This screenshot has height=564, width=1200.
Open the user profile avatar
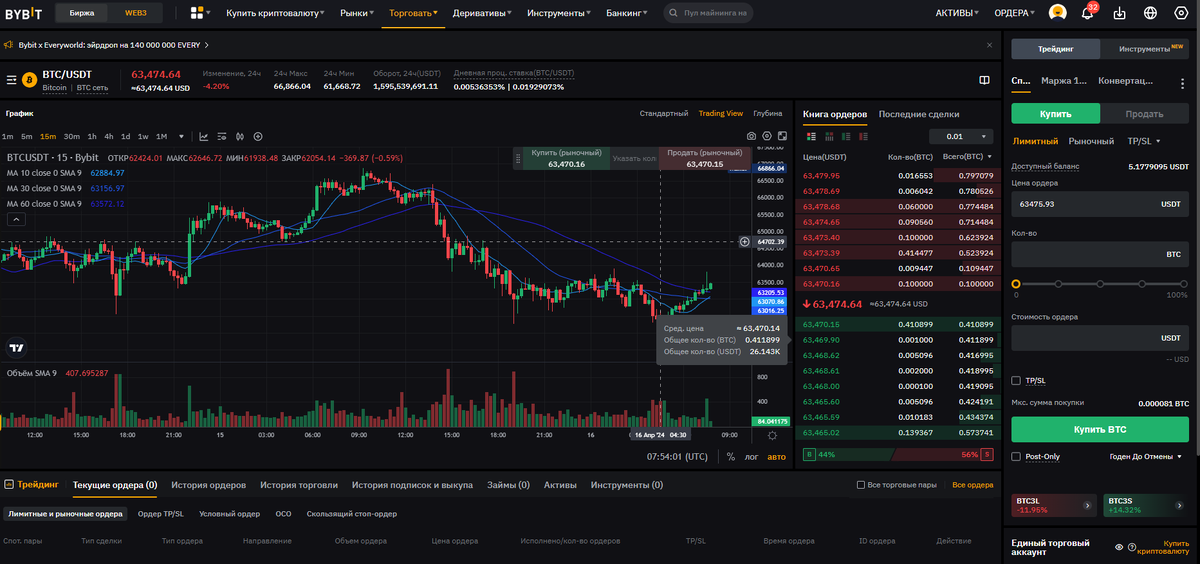(1056, 13)
